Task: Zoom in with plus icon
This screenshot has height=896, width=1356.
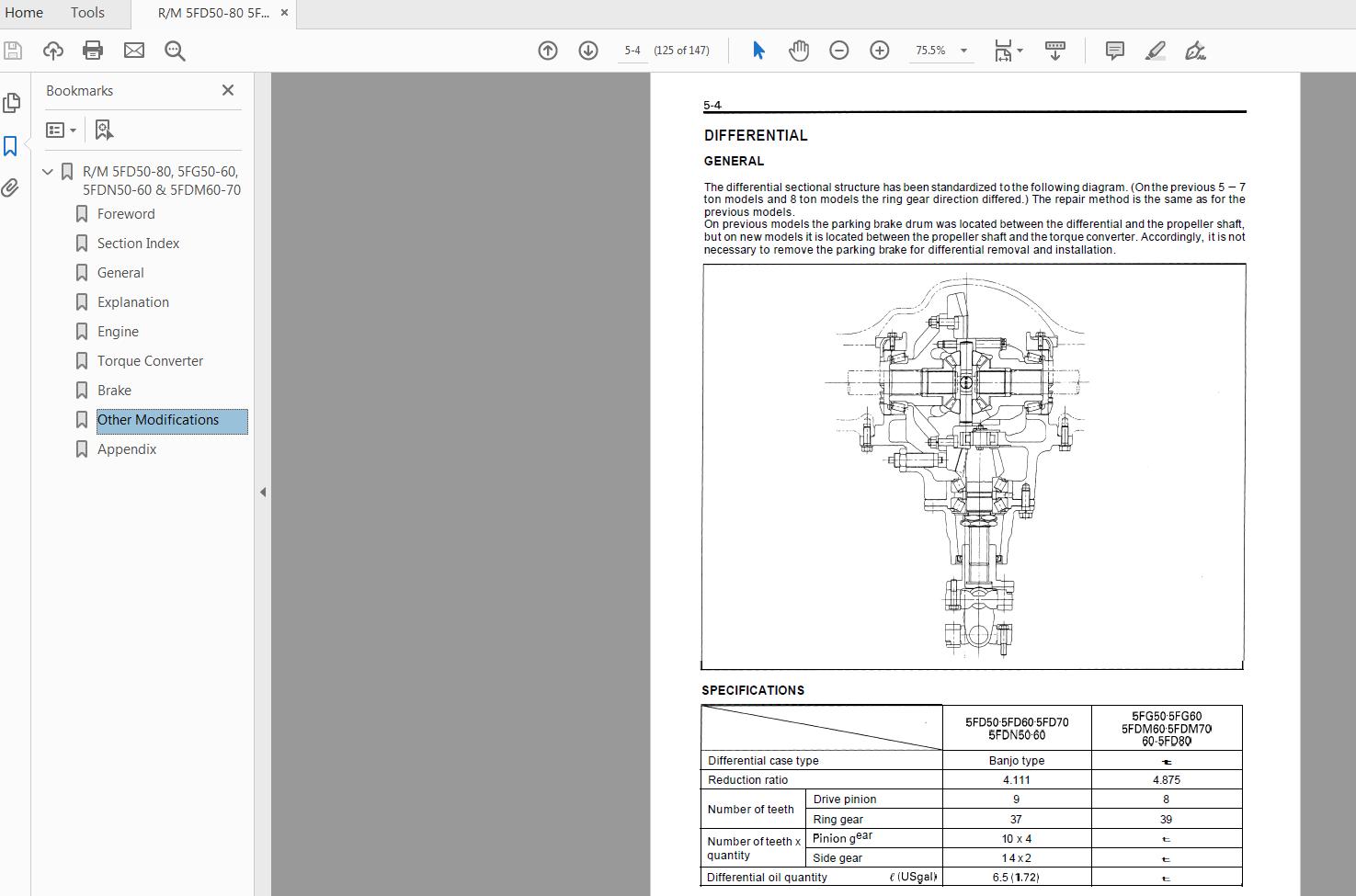Action: click(x=880, y=51)
